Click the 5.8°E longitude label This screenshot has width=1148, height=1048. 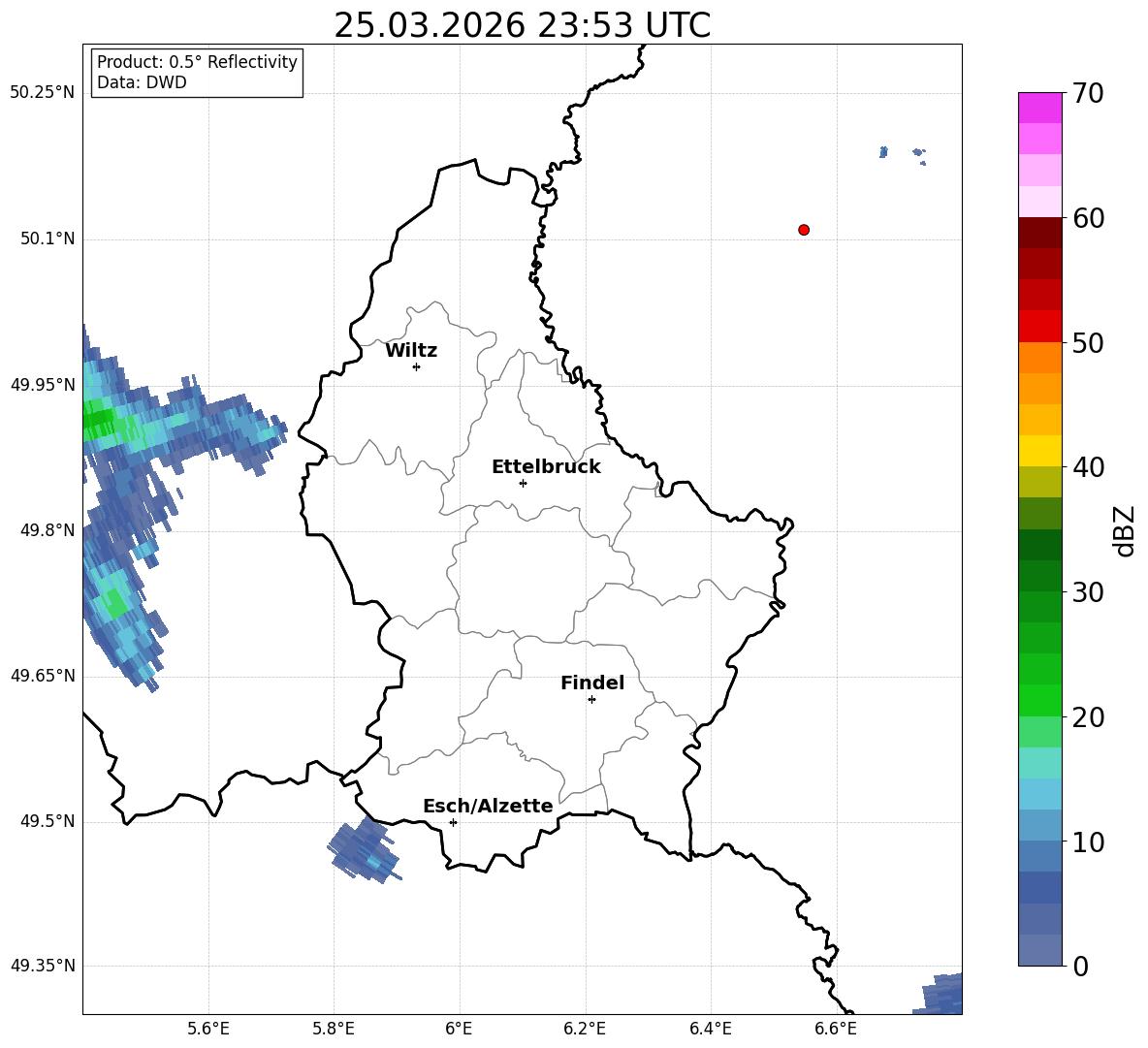tap(334, 1029)
